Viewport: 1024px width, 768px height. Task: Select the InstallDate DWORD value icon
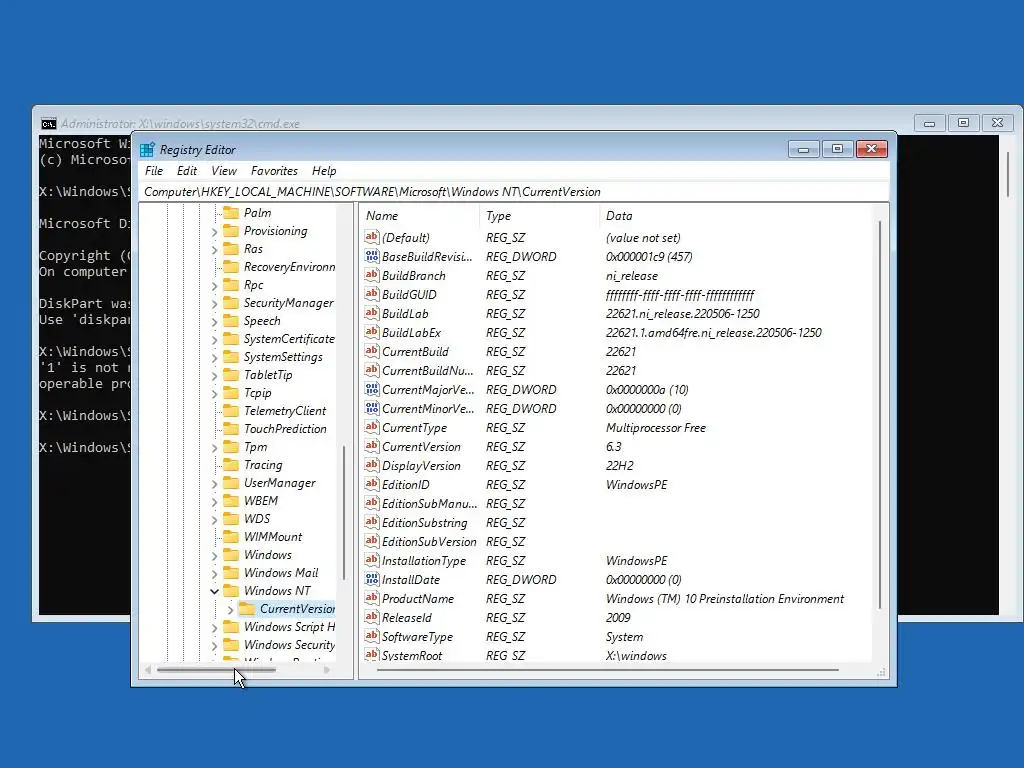tap(372, 579)
